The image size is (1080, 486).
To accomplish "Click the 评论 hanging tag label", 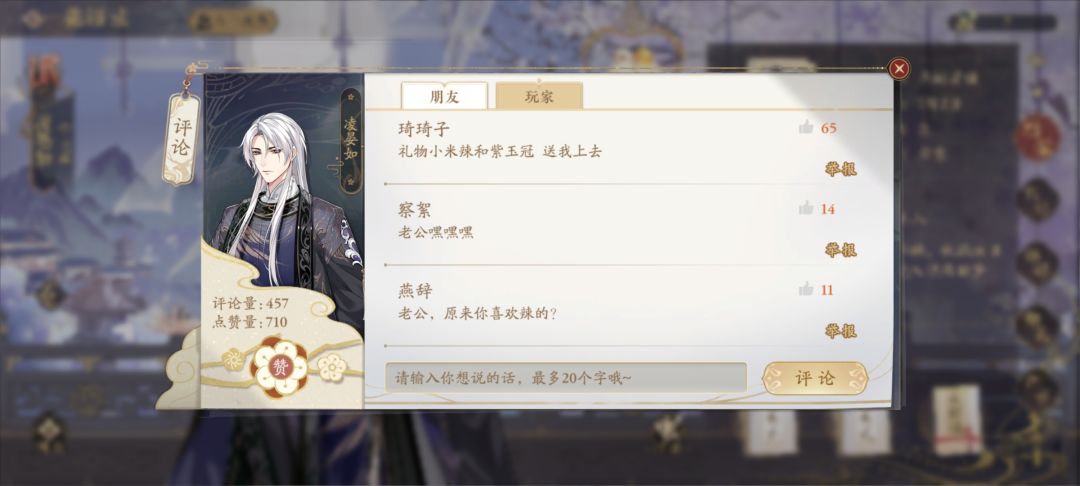I will 181,139.
